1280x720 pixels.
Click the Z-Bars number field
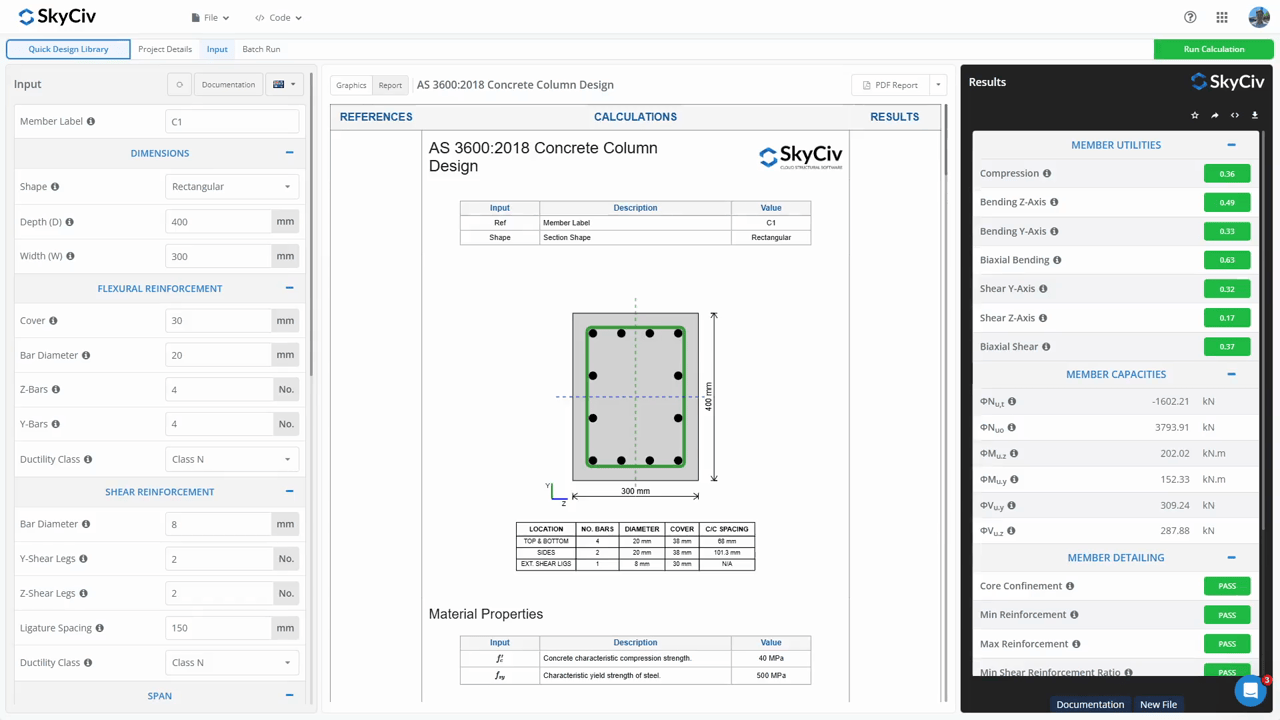pyautogui.click(x=219, y=390)
